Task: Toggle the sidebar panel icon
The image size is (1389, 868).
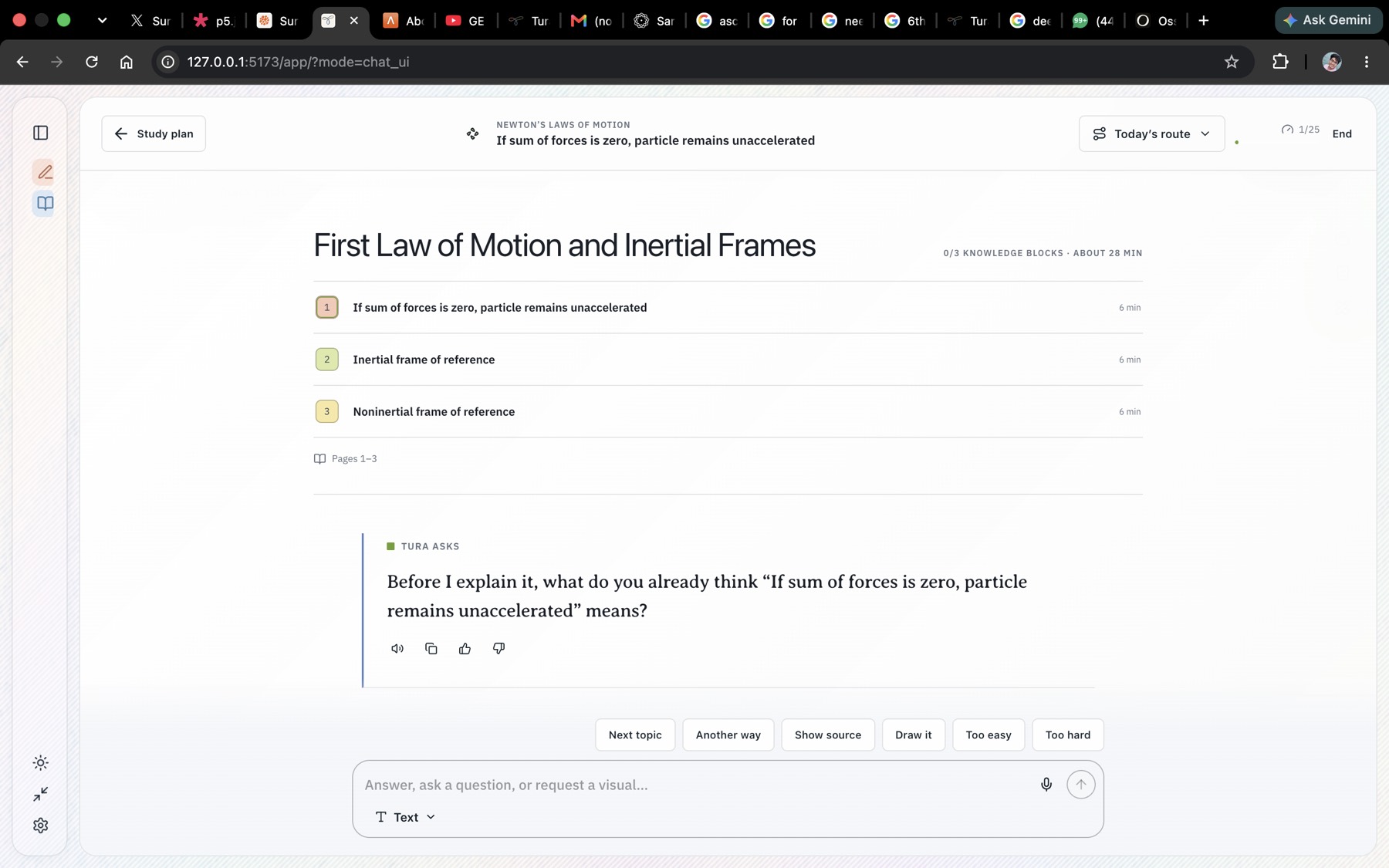Action: pyautogui.click(x=41, y=133)
